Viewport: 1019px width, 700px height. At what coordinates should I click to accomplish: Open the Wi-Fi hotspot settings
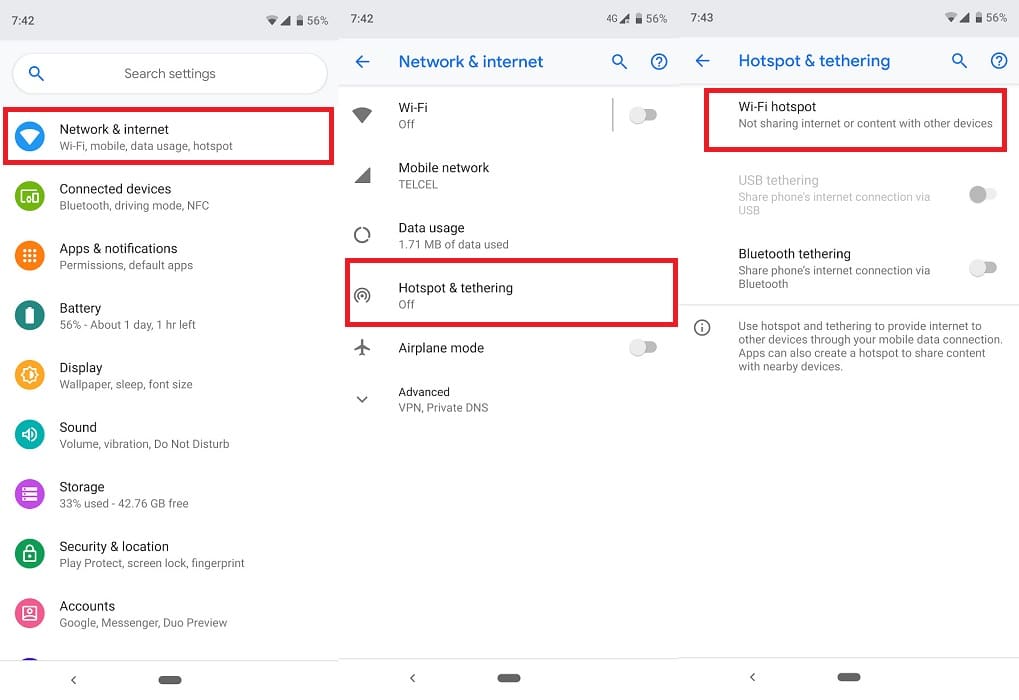855,115
